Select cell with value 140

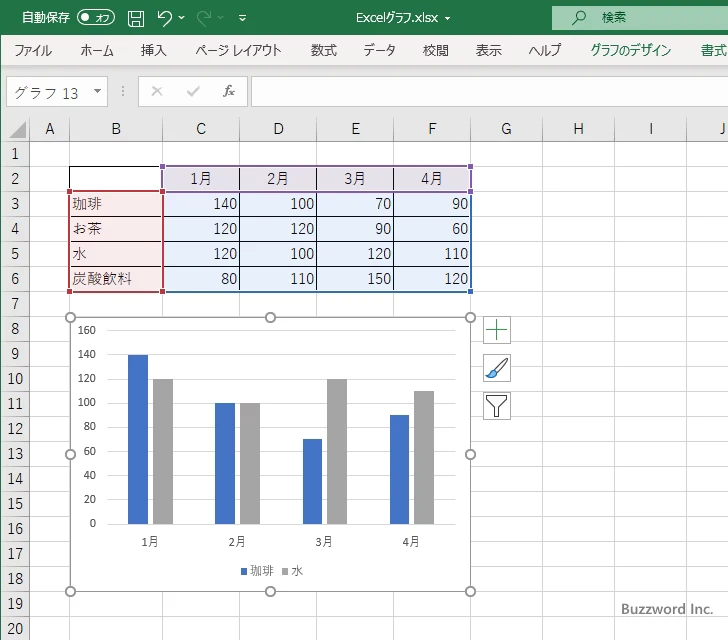(x=201, y=203)
